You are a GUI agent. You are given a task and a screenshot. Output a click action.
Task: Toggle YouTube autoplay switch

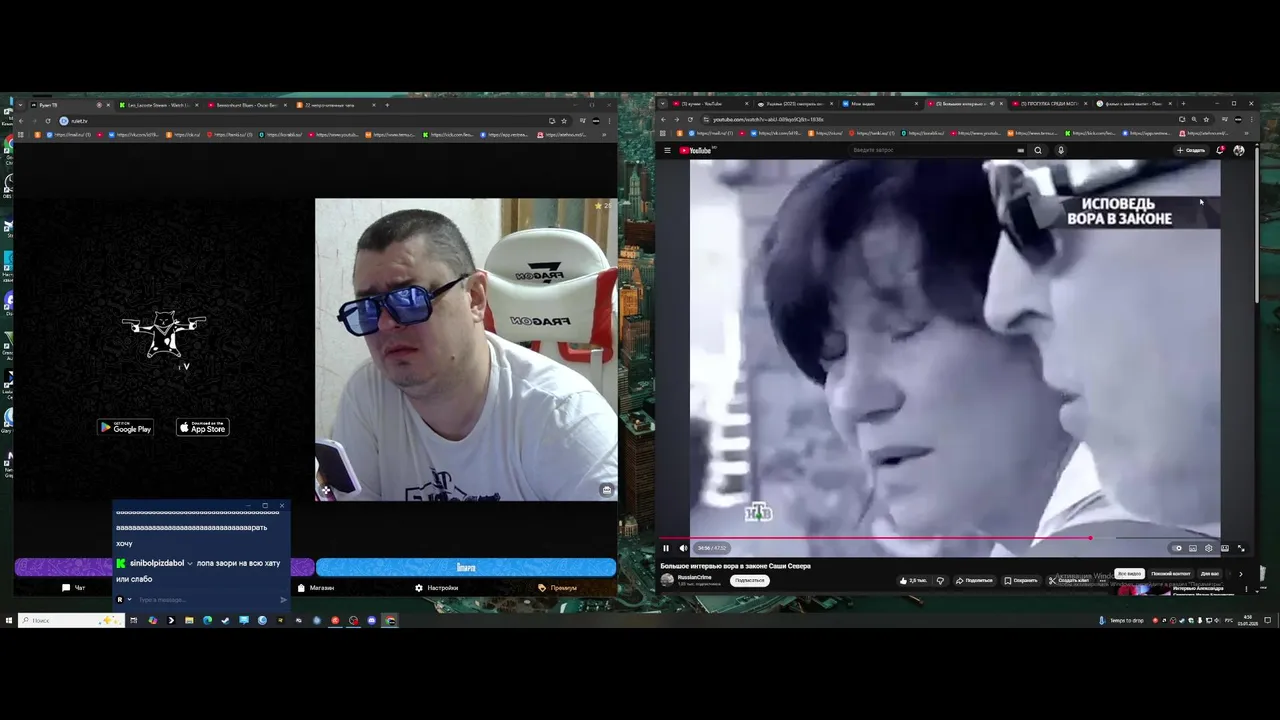[1177, 548]
